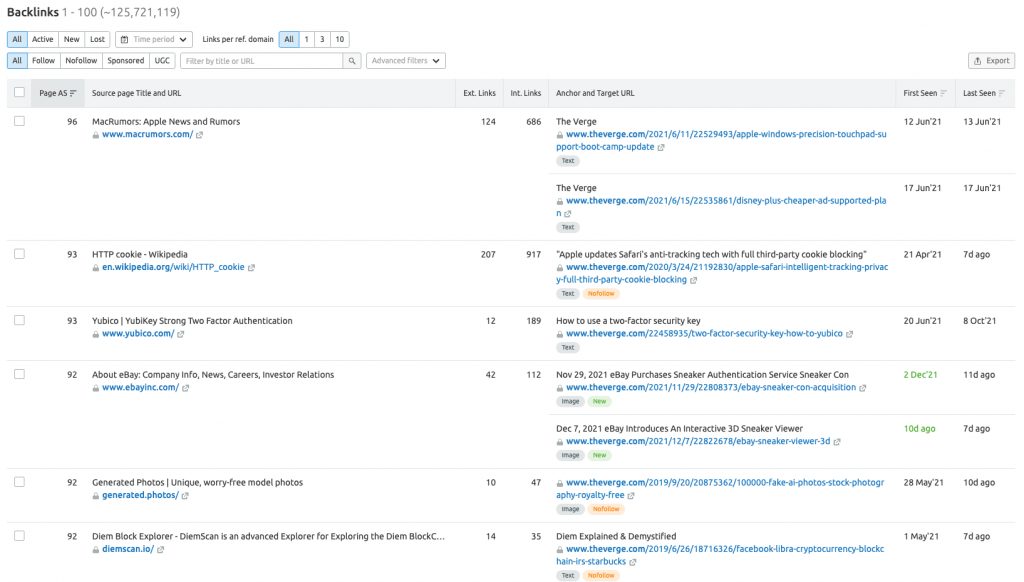Viewport: 1024px width, 582px height.
Task: Select the Lost backlinks tab
Action: (x=97, y=39)
